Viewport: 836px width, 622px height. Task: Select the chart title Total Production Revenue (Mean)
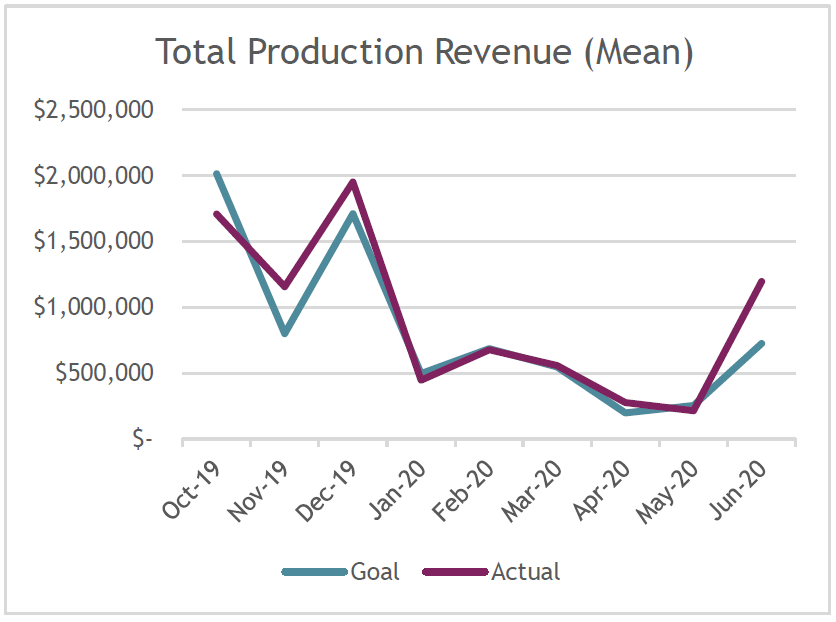coord(424,52)
